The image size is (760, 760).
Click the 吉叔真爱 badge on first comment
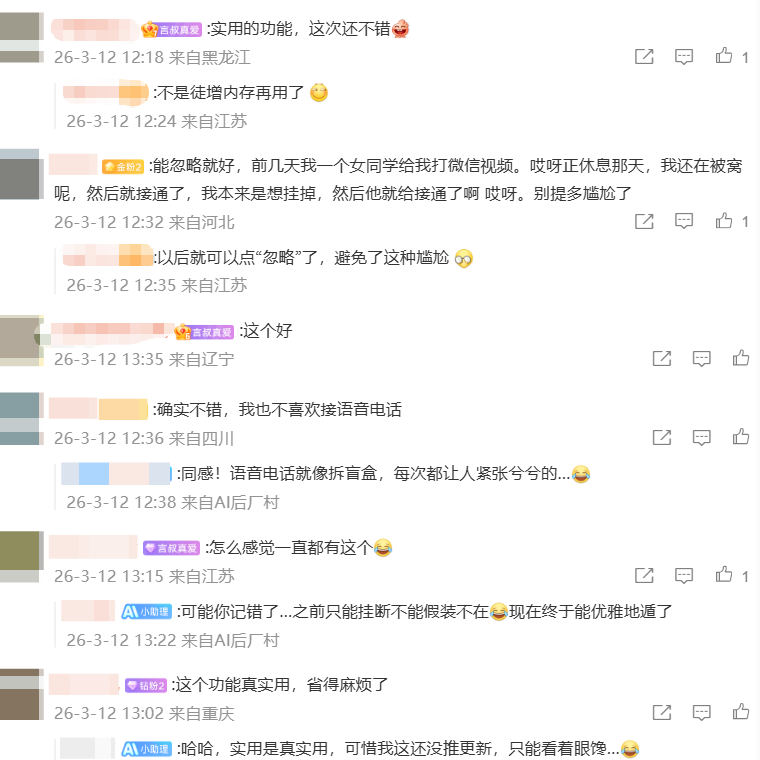pyautogui.click(x=171, y=30)
